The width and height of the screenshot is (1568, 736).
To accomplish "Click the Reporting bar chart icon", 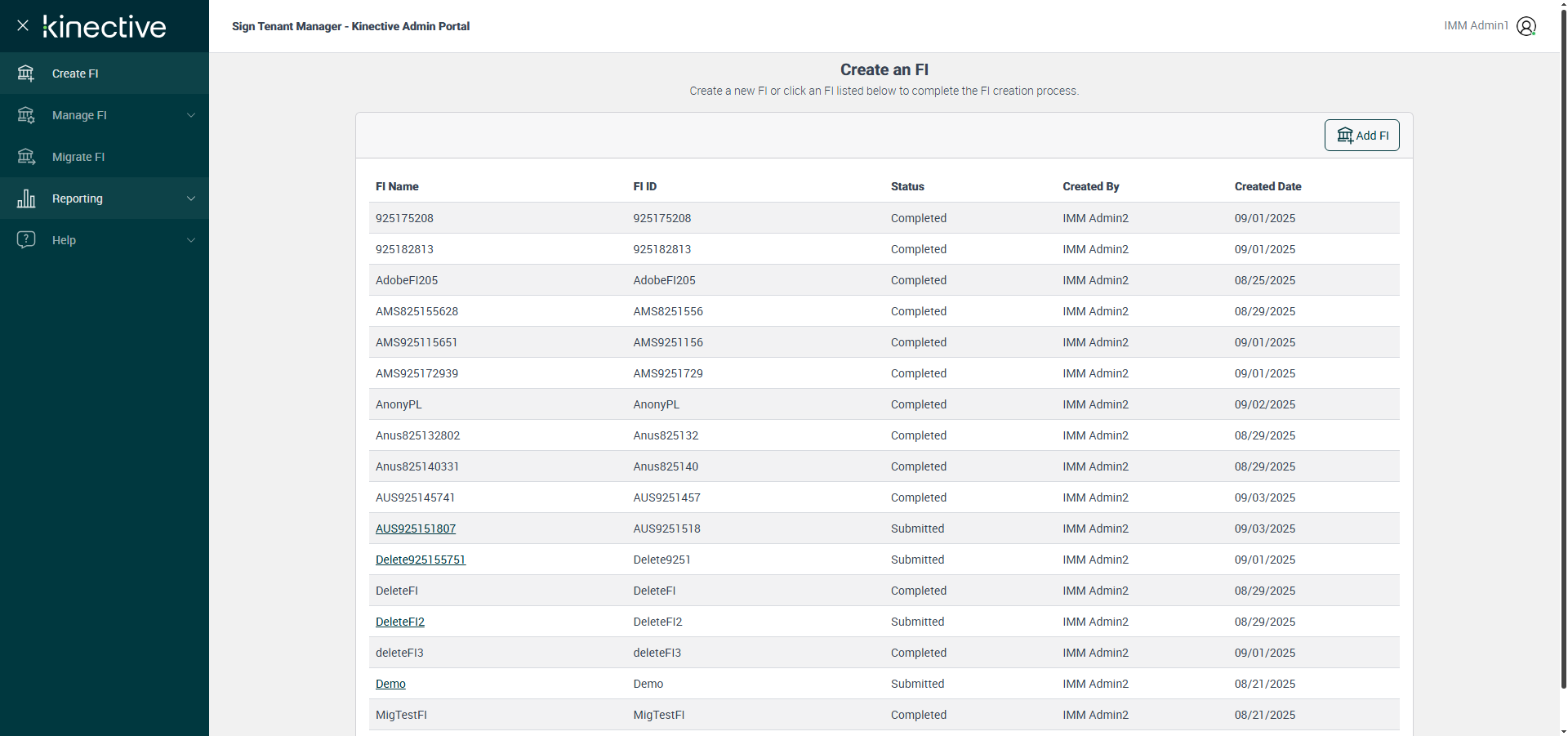I will coord(26,198).
